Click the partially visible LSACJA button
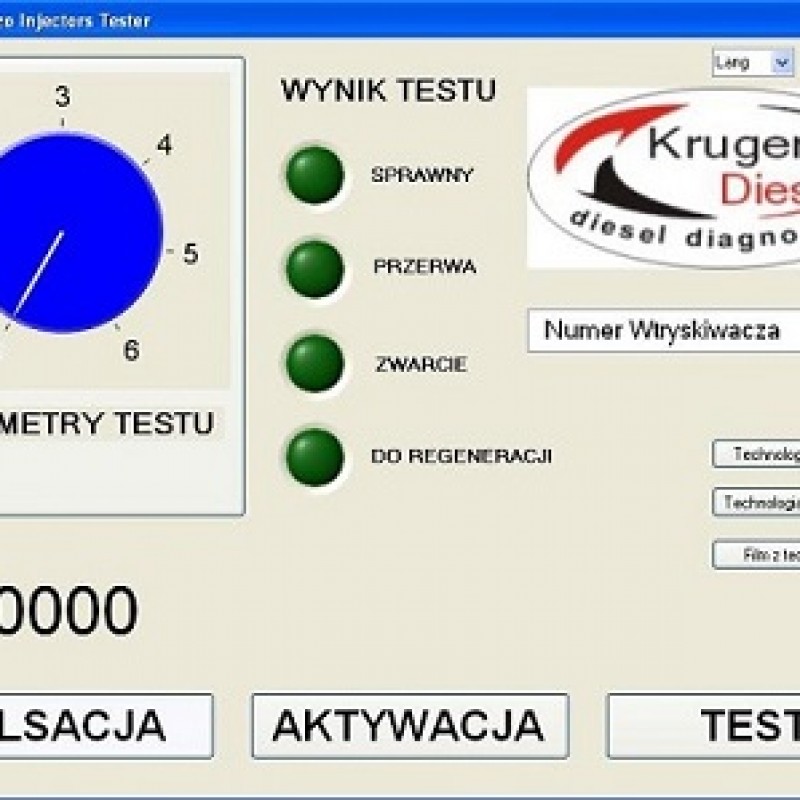This screenshot has width=800, height=800. point(106,726)
